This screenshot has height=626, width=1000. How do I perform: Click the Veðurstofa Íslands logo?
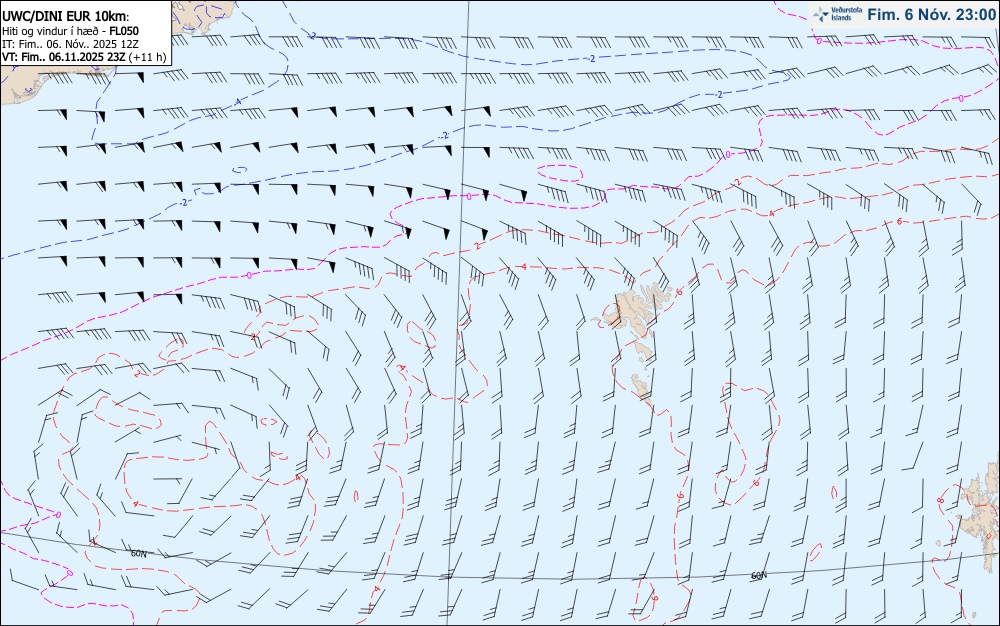click(838, 14)
